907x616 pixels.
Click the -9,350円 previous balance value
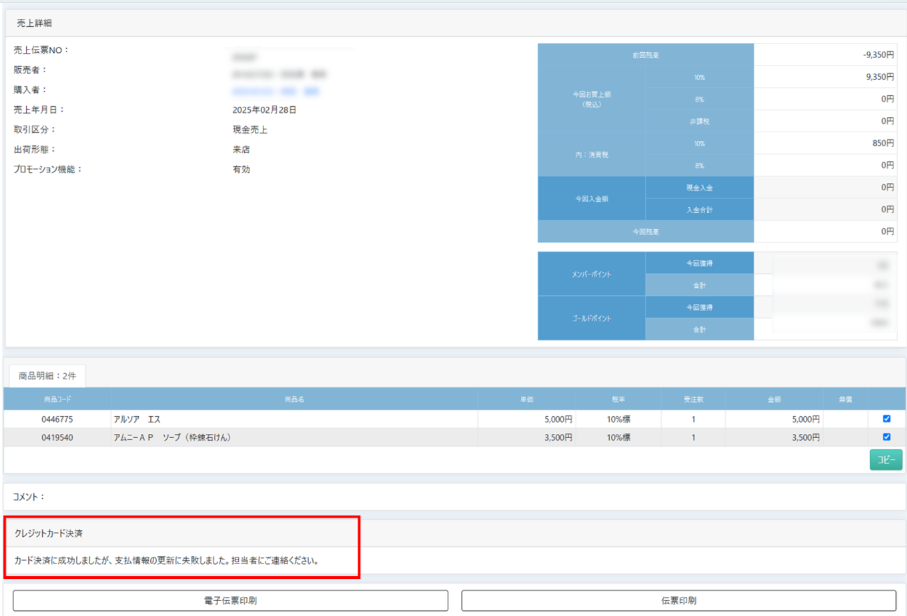tap(878, 55)
